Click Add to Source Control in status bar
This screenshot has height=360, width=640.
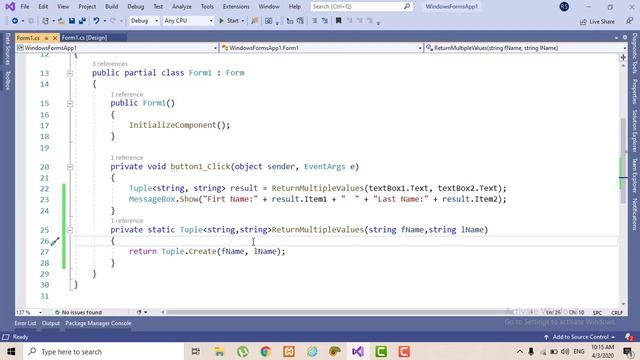pyautogui.click(x=579, y=337)
